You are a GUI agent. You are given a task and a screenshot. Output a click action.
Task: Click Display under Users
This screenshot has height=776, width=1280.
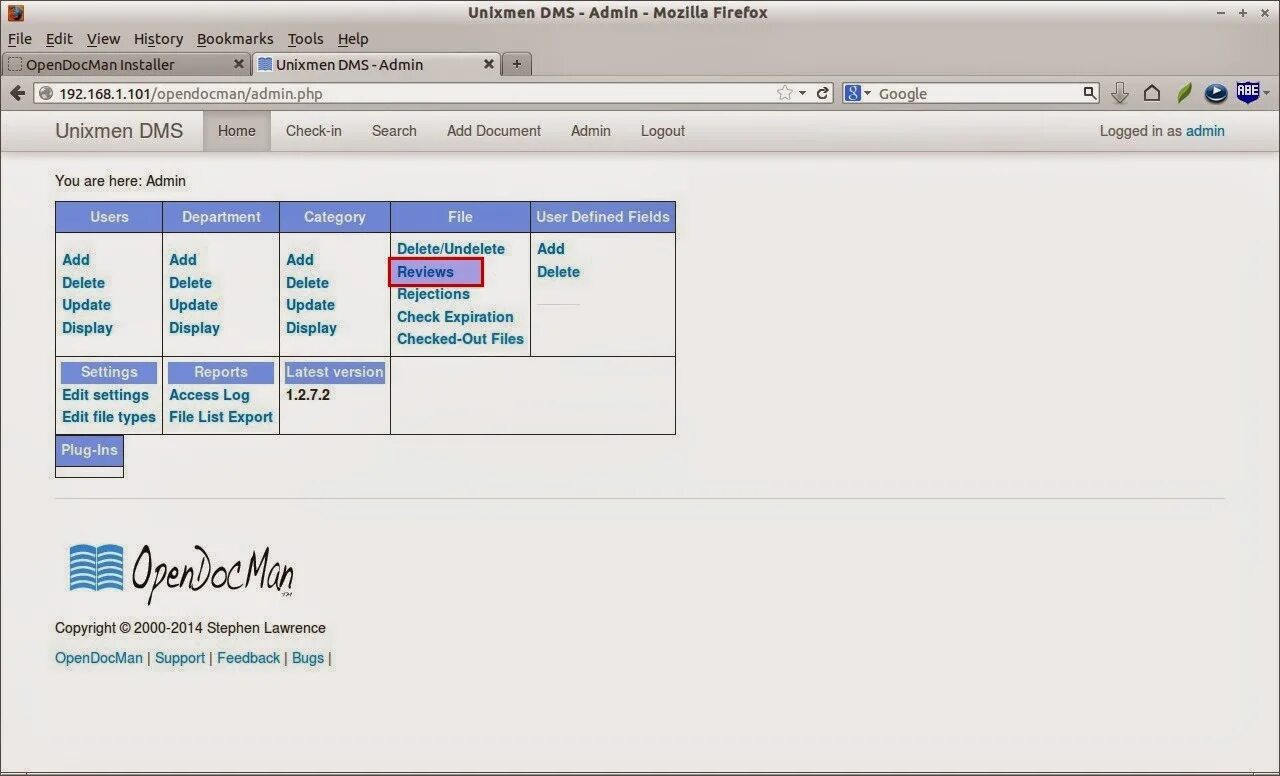click(x=87, y=328)
